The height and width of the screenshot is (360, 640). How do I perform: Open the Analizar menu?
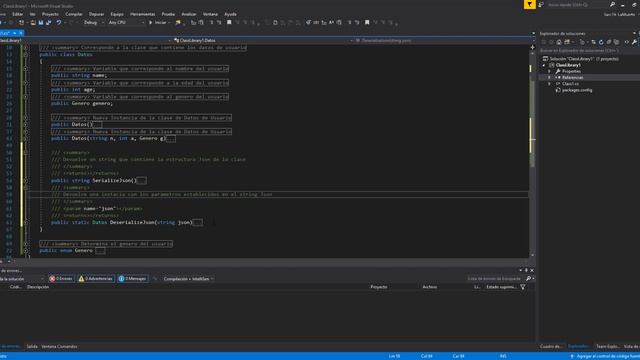[189, 14]
